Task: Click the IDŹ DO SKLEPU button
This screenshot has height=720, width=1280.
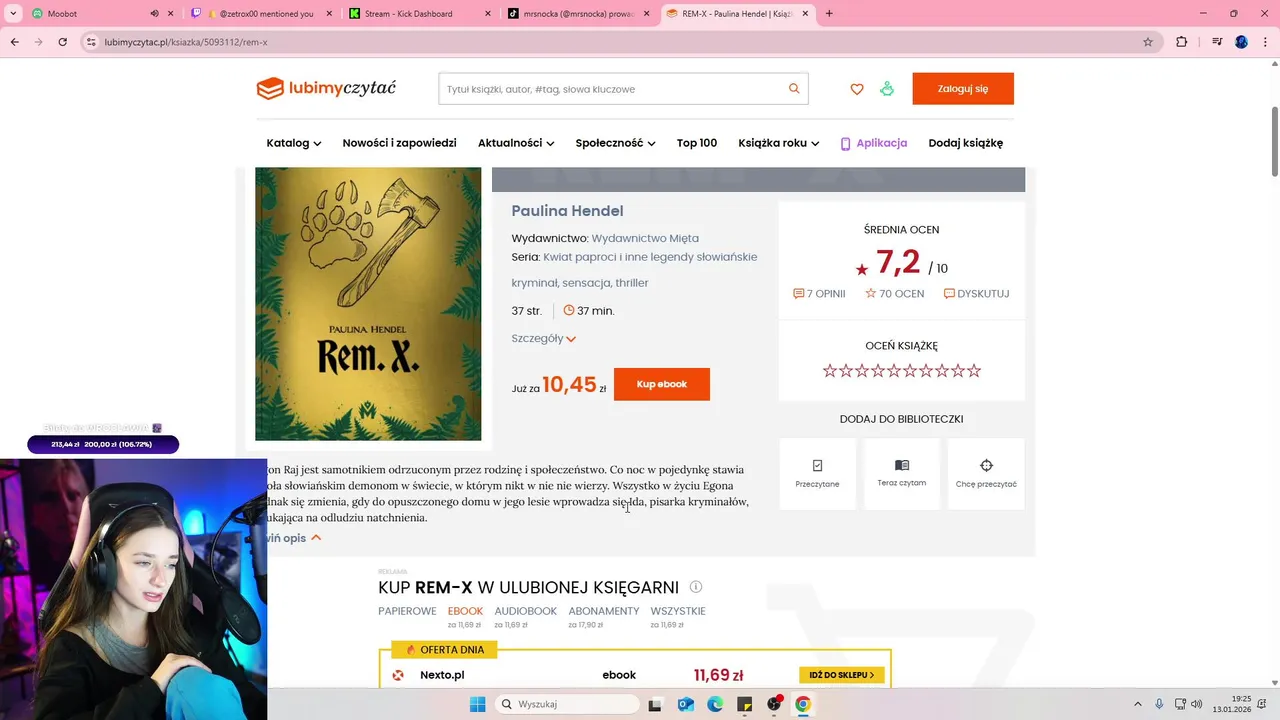Action: coord(842,675)
